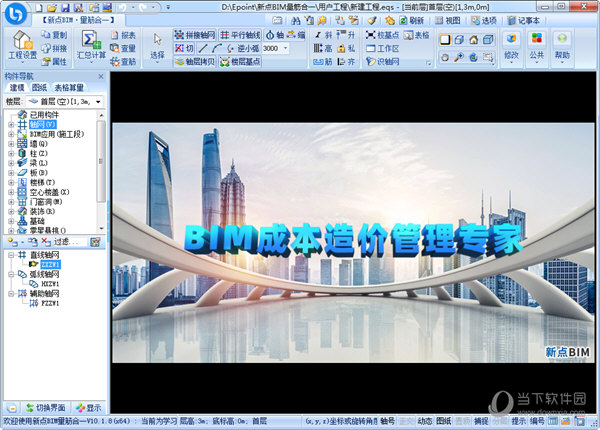Select the straight line draw tool
Screen dimensions: 600x430
click(203, 48)
